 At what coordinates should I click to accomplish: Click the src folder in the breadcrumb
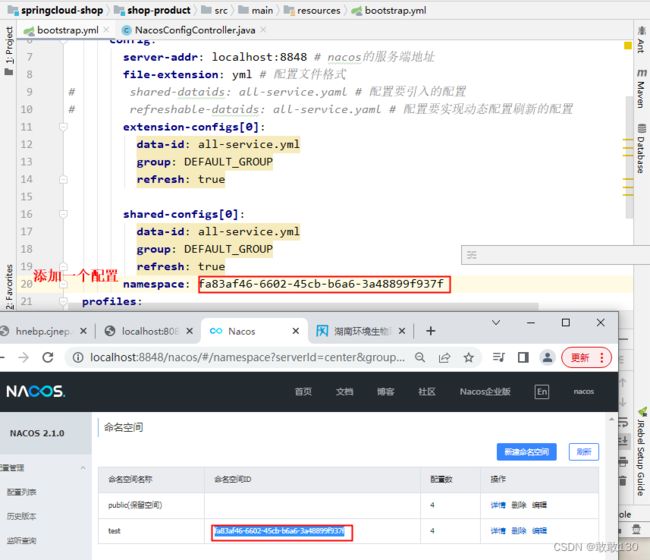tap(215, 10)
